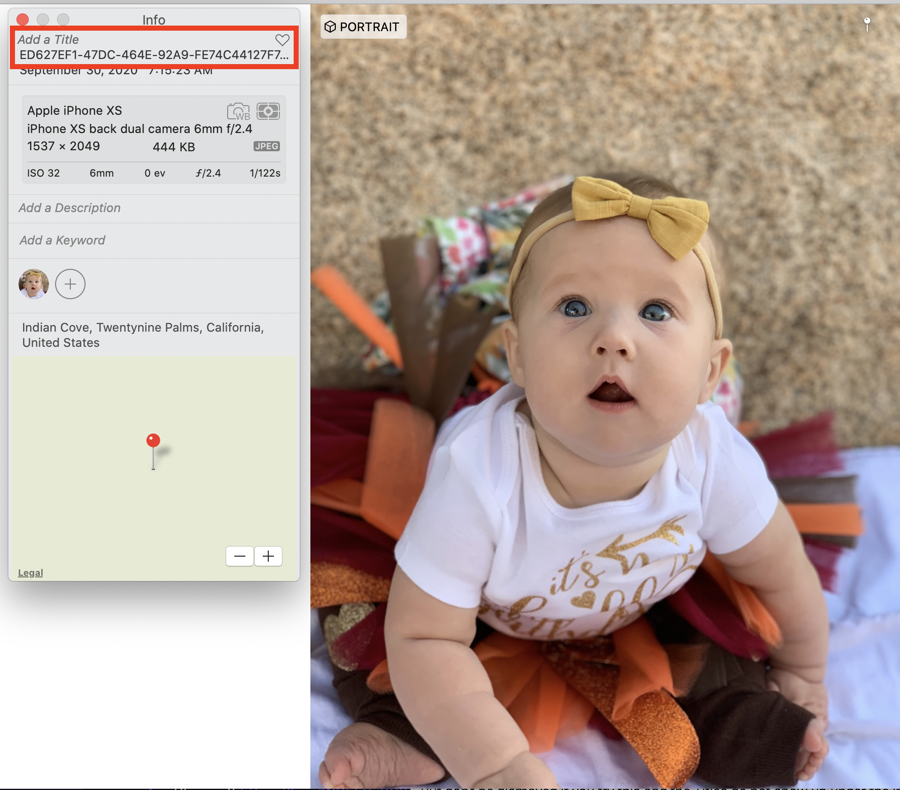Click the Add a Keyword field
The width and height of the screenshot is (900, 790).
[x=62, y=240]
